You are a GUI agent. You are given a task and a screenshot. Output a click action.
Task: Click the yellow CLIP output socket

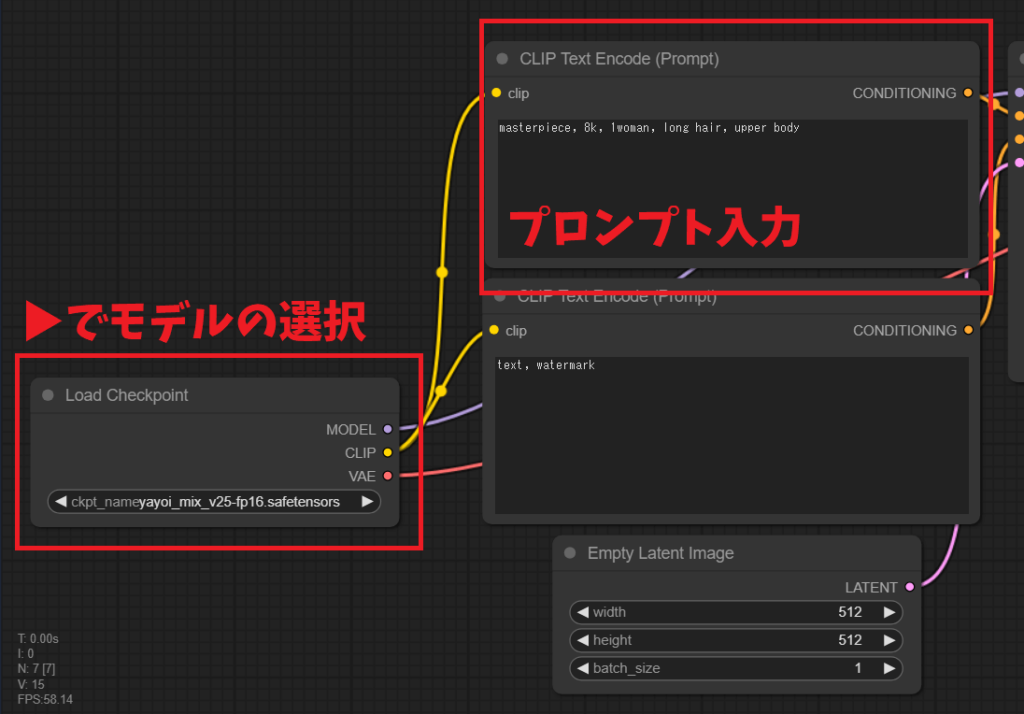tap(388, 453)
